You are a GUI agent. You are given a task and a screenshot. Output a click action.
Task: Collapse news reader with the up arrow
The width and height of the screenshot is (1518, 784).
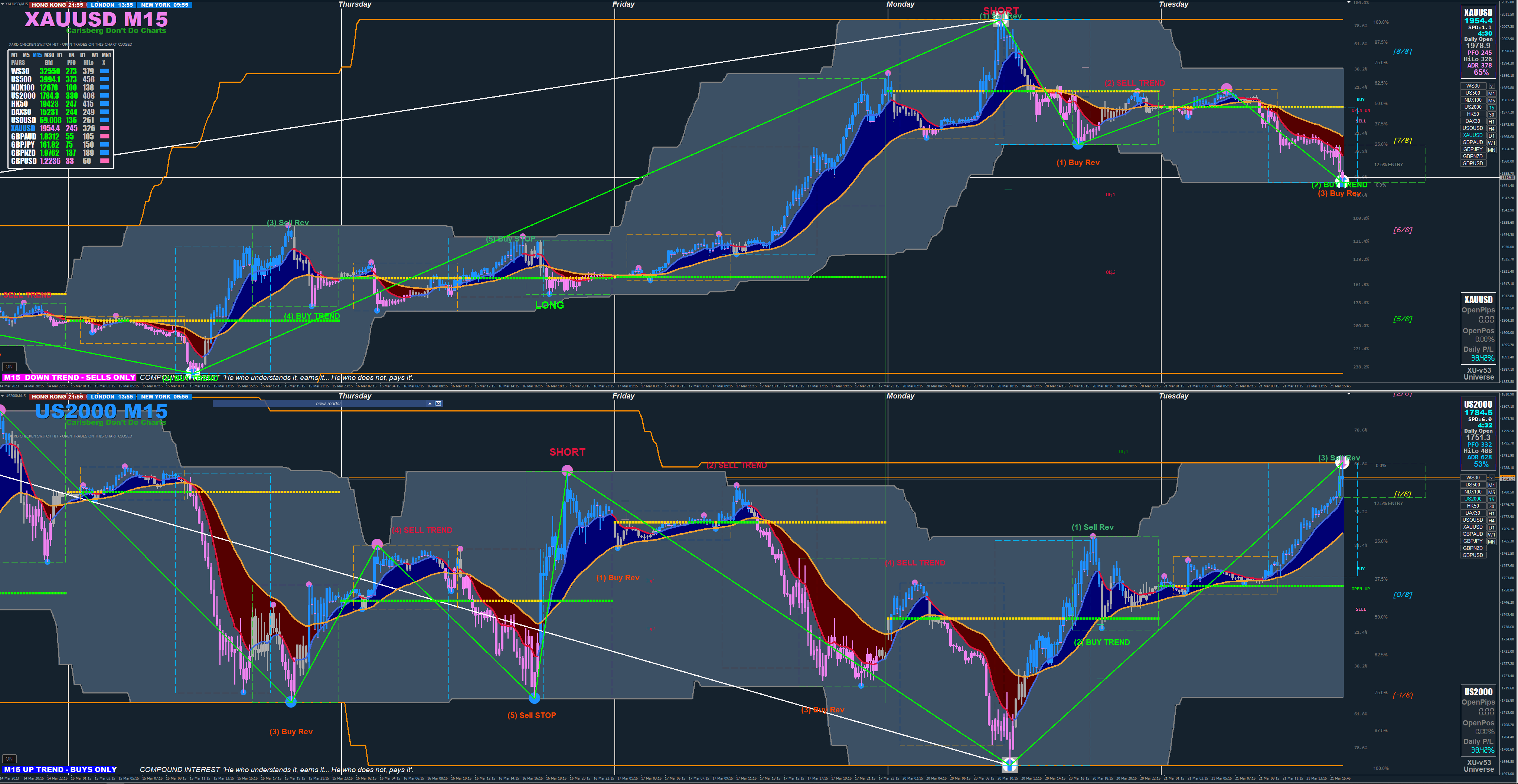(430, 403)
